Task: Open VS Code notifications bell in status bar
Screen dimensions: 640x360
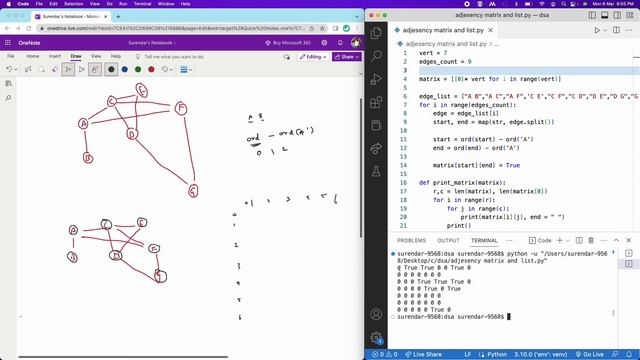Action: tap(629, 354)
